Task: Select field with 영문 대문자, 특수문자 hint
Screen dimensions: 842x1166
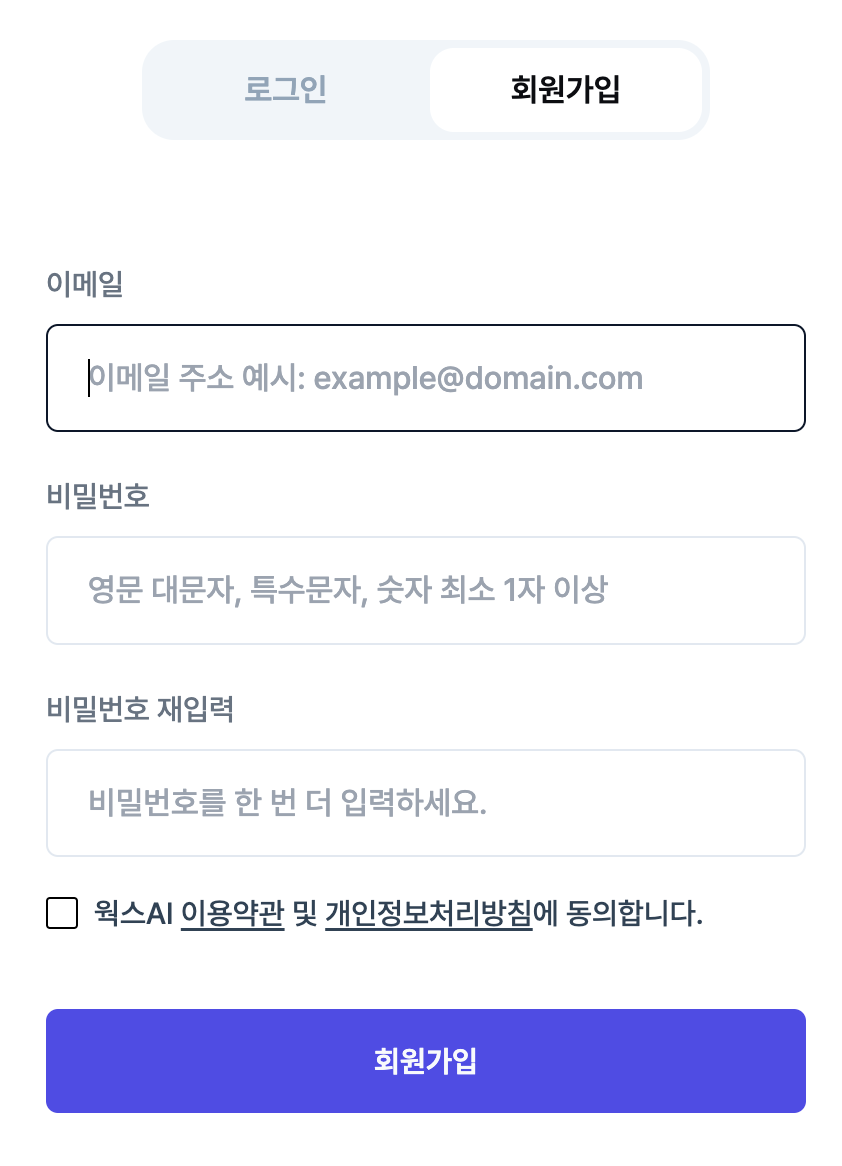Action: pyautogui.click(x=425, y=590)
